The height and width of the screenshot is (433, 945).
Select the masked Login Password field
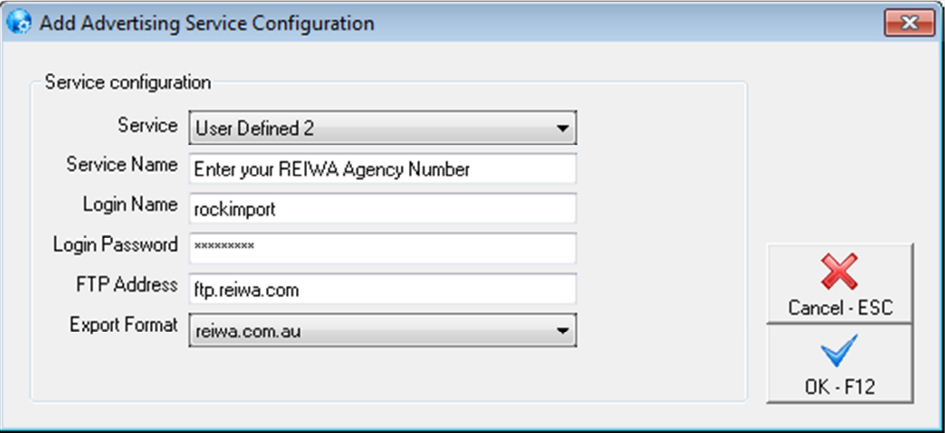click(x=382, y=248)
